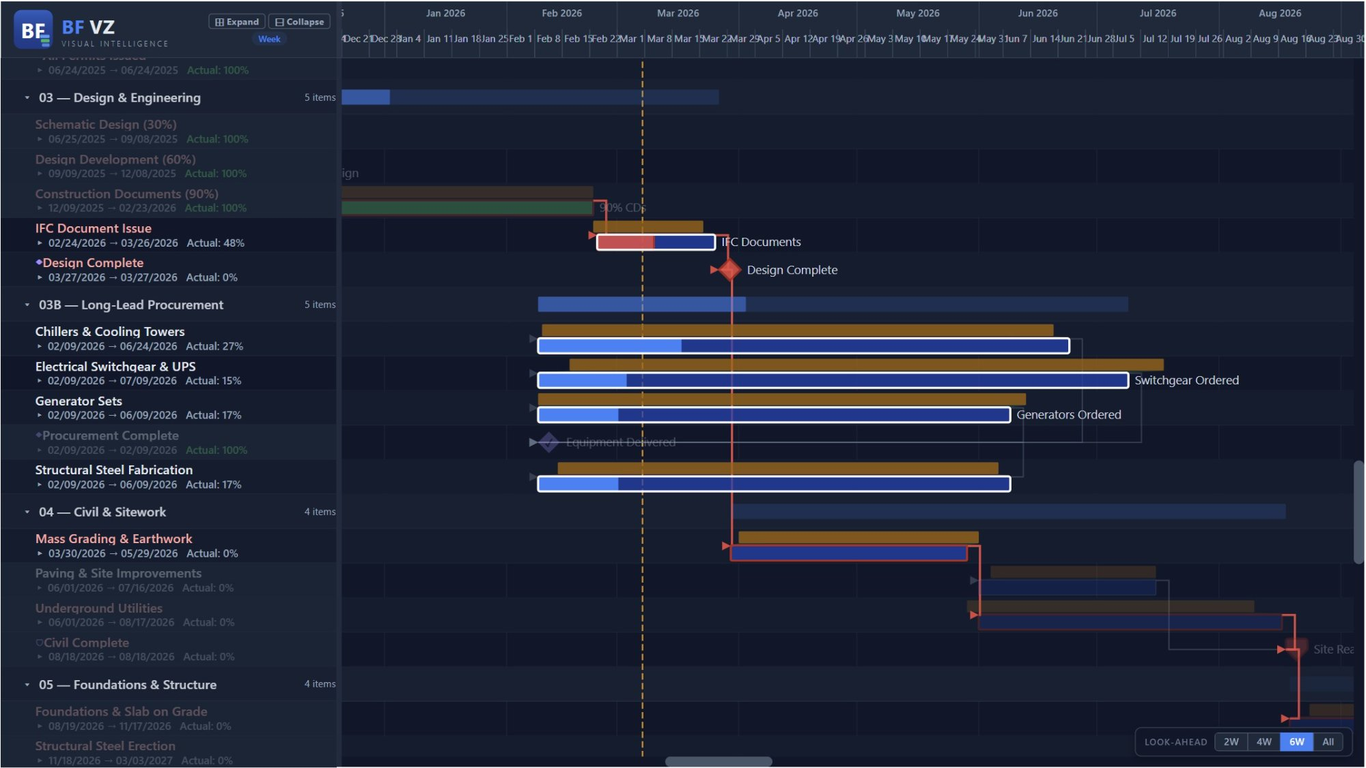
Task: Collapse the 03 — Design & Engineering section
Action: [x=27, y=97]
